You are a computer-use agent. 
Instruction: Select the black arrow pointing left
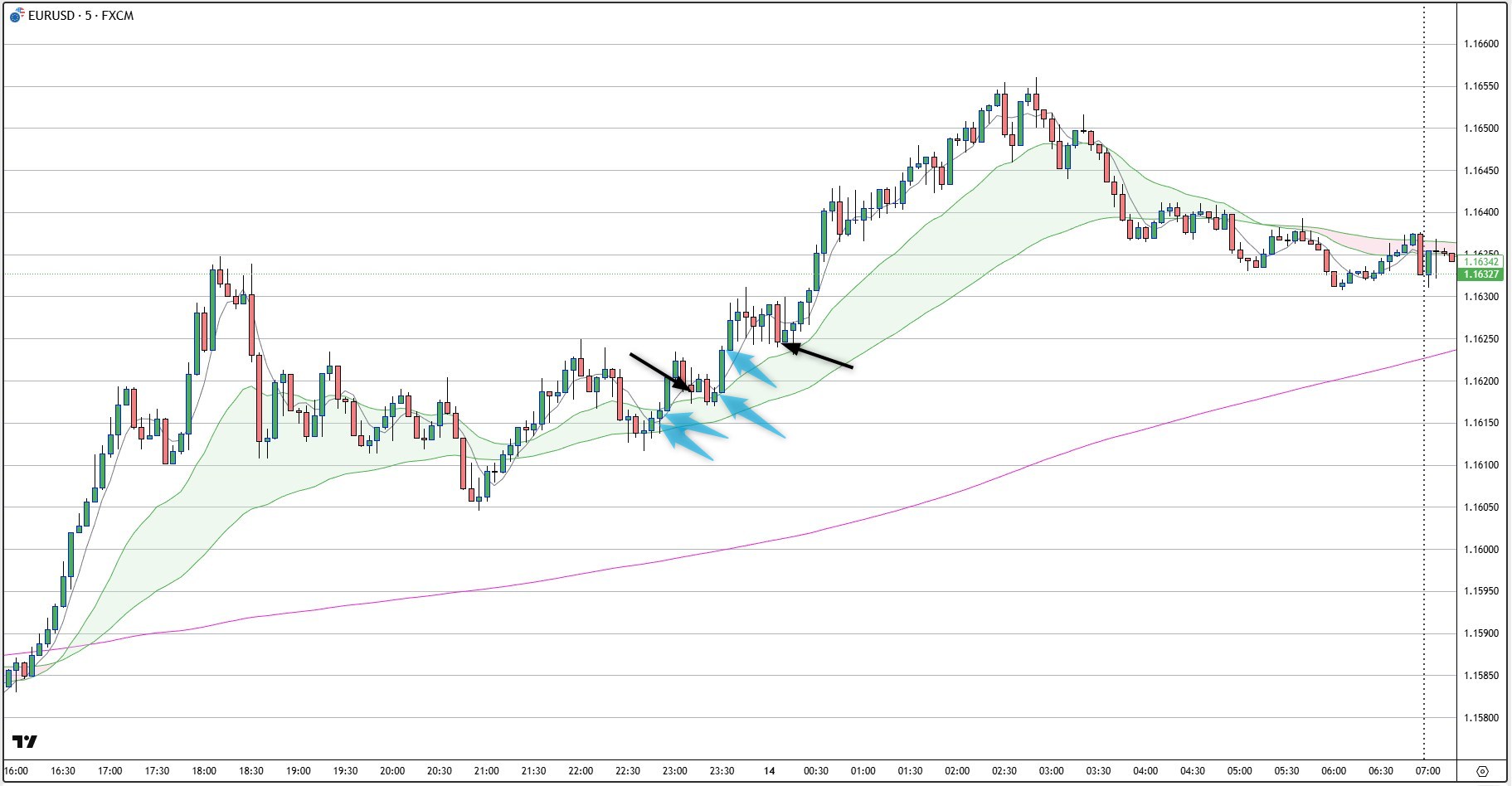click(819, 356)
